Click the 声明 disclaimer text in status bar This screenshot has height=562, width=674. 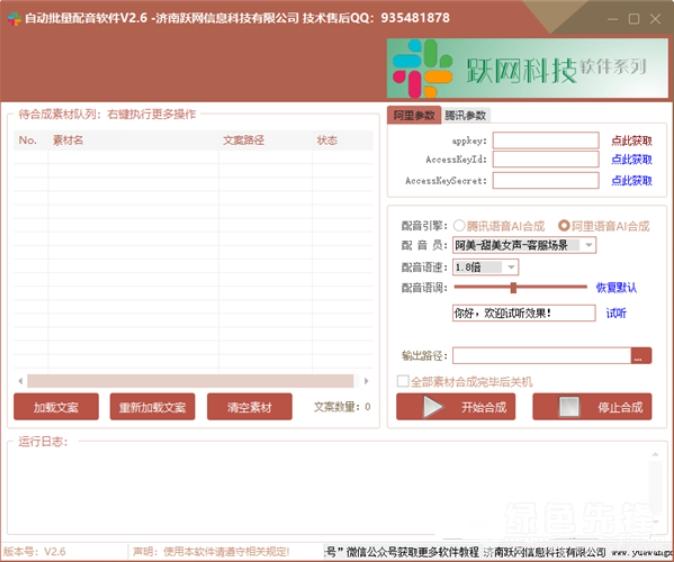click(x=211, y=552)
